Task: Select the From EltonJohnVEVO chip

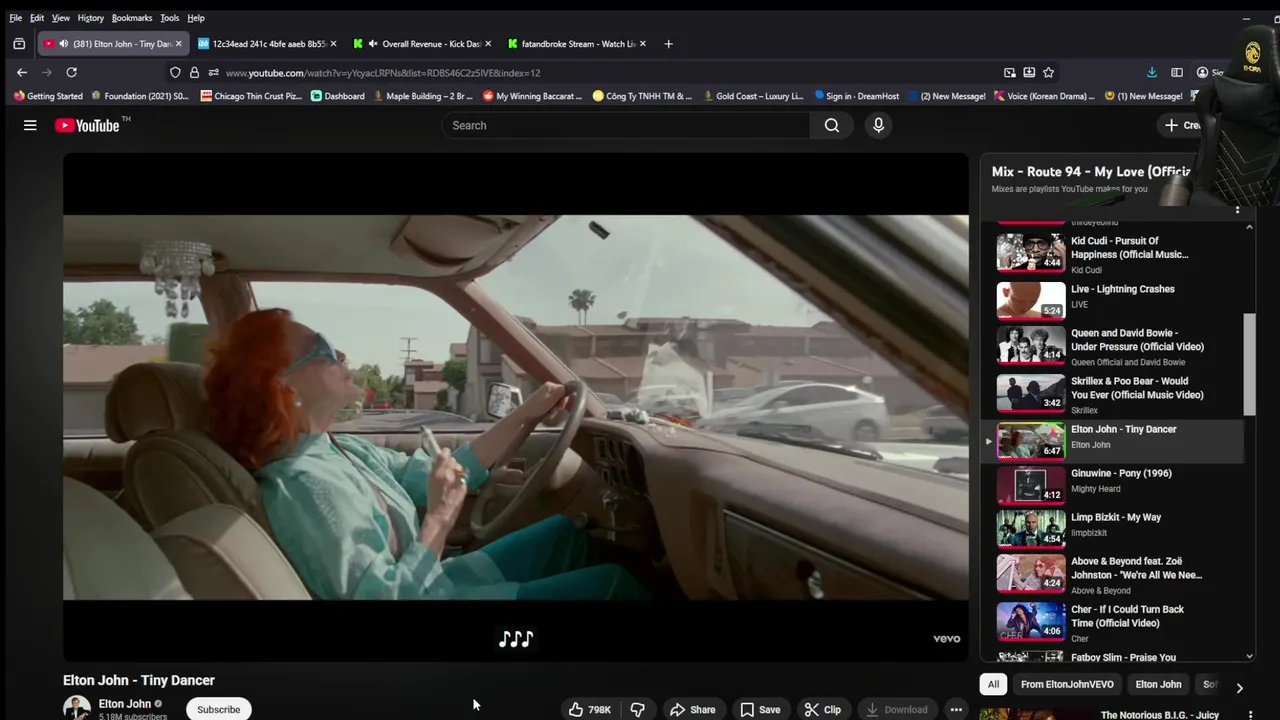Action: tap(1067, 685)
